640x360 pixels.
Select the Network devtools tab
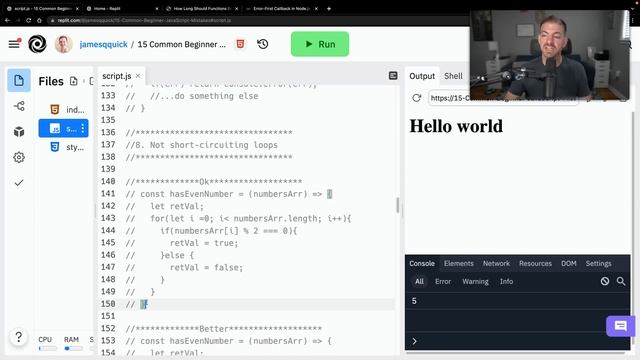[x=496, y=263]
